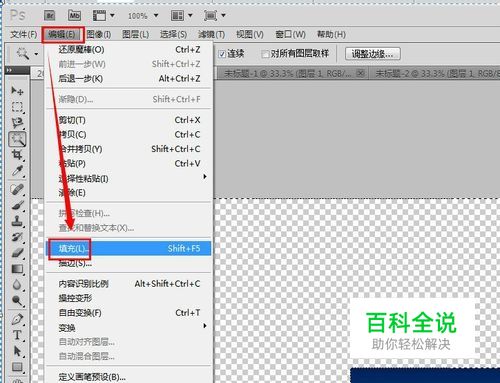This screenshot has height=383, width=500.
Task: Choose 内容识别比例 menu item
Action: coord(129,284)
